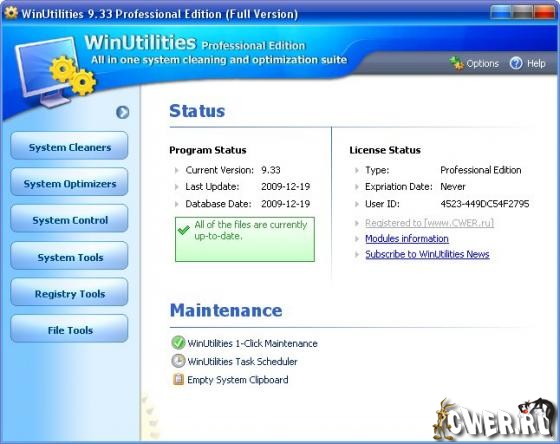Select the File Tools category

pyautogui.click(x=69, y=328)
